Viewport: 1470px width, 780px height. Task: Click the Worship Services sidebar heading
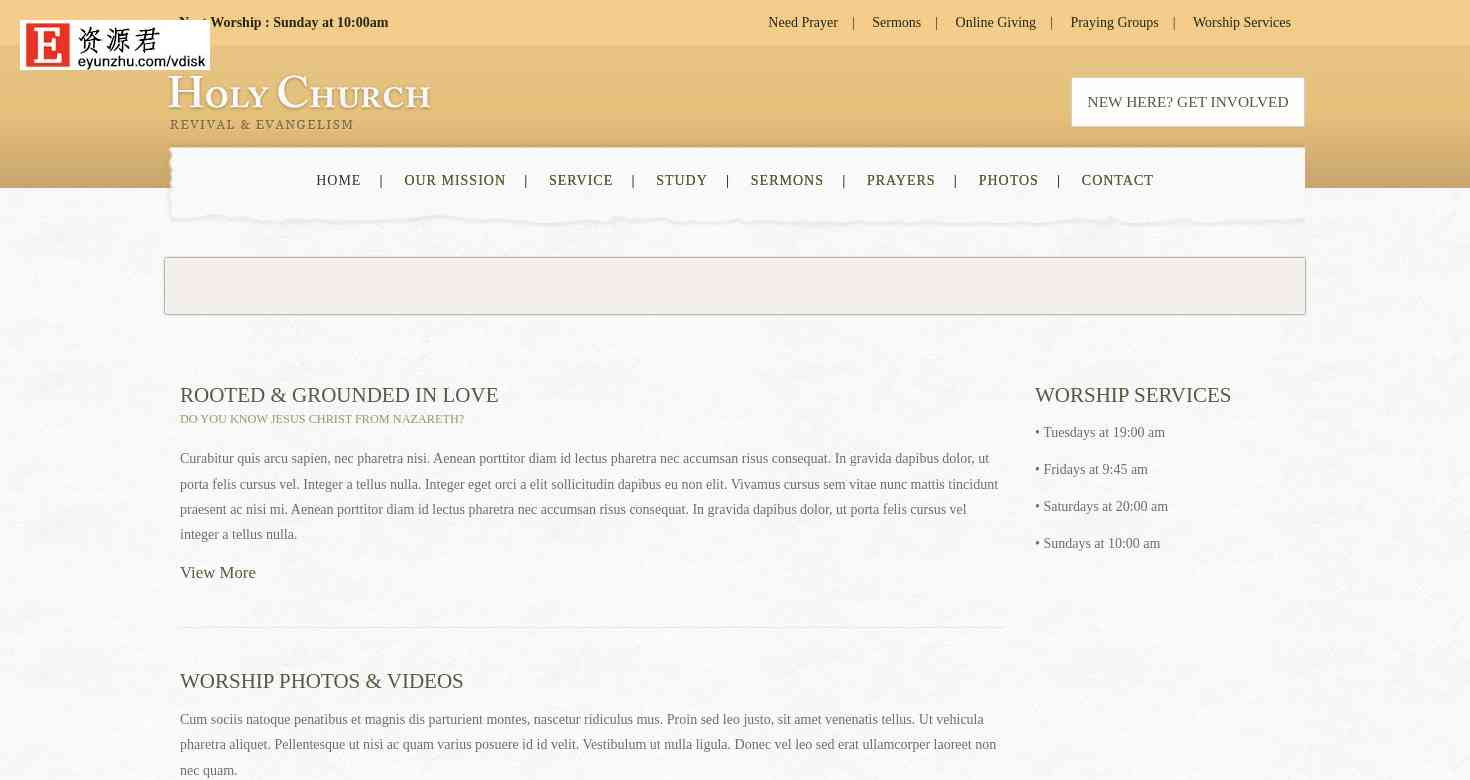[x=1133, y=395]
